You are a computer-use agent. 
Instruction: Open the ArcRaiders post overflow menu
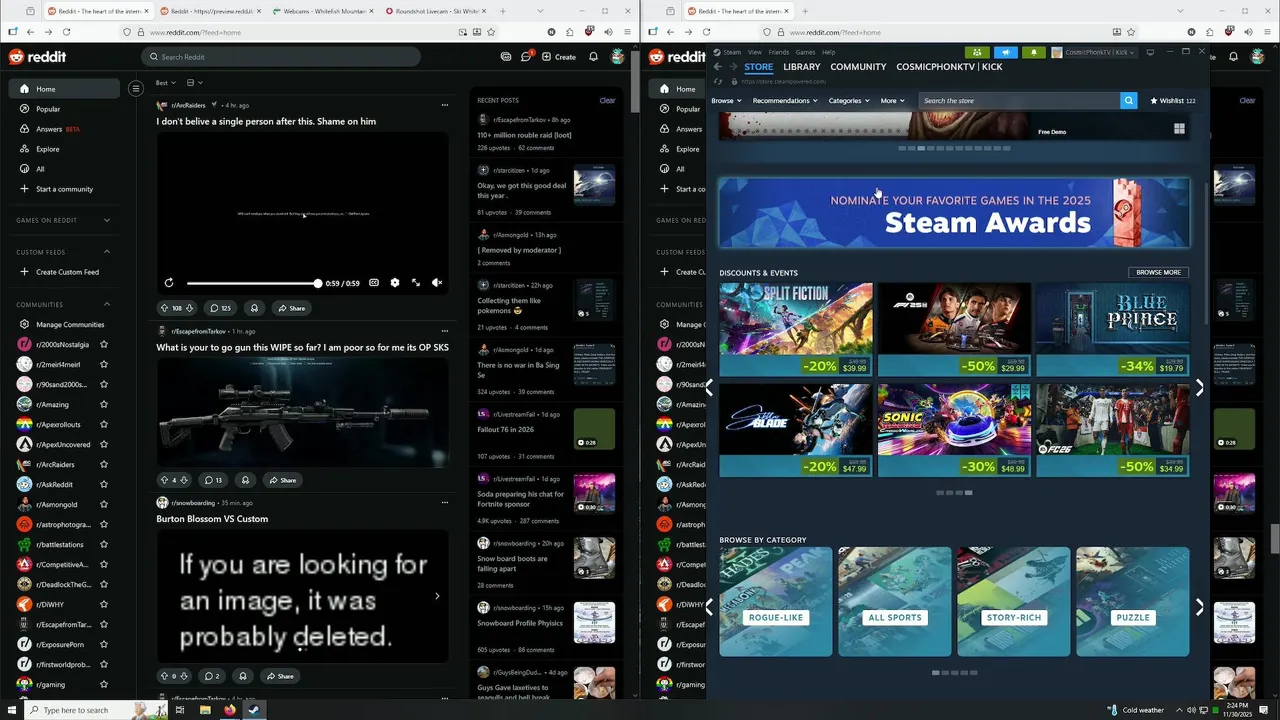(444, 105)
